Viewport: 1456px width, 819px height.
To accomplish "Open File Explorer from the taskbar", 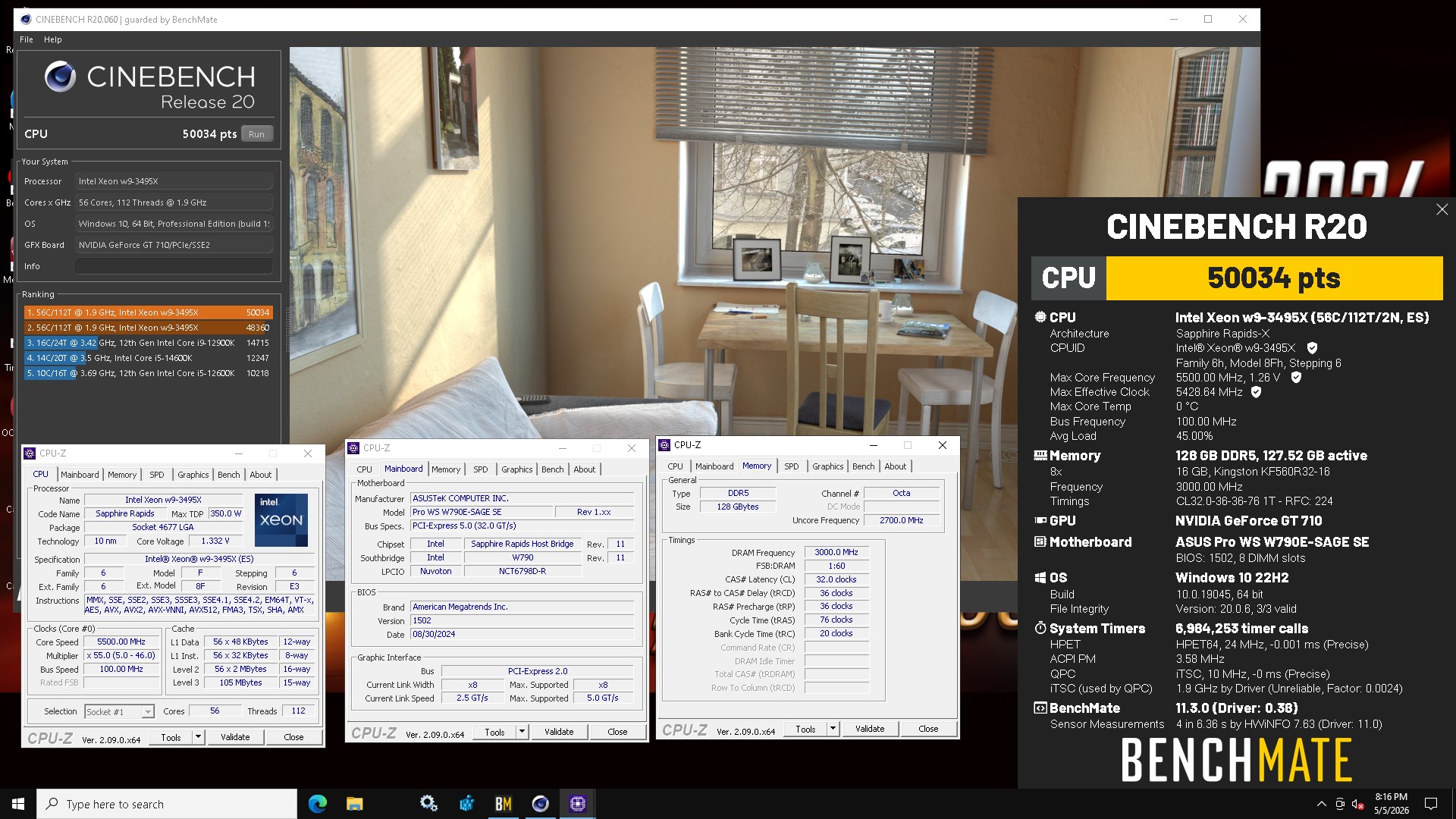I will (354, 804).
